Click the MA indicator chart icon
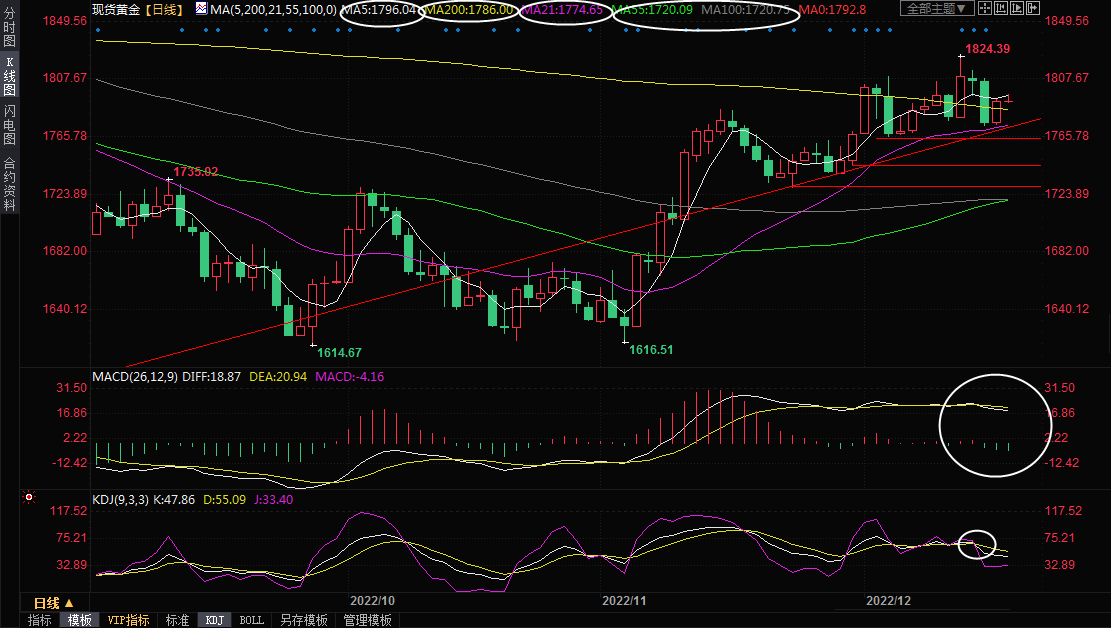1111x628 pixels. tap(202, 9)
